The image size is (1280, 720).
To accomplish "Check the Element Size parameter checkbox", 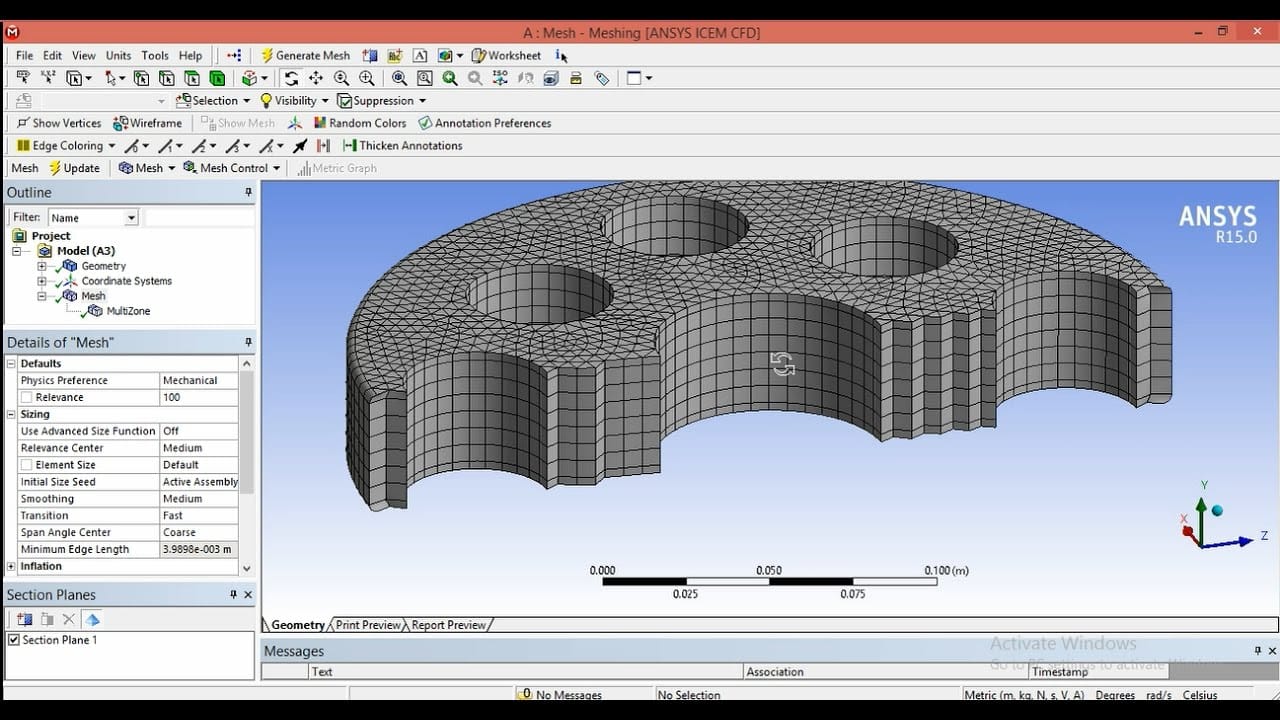I will coord(26,465).
